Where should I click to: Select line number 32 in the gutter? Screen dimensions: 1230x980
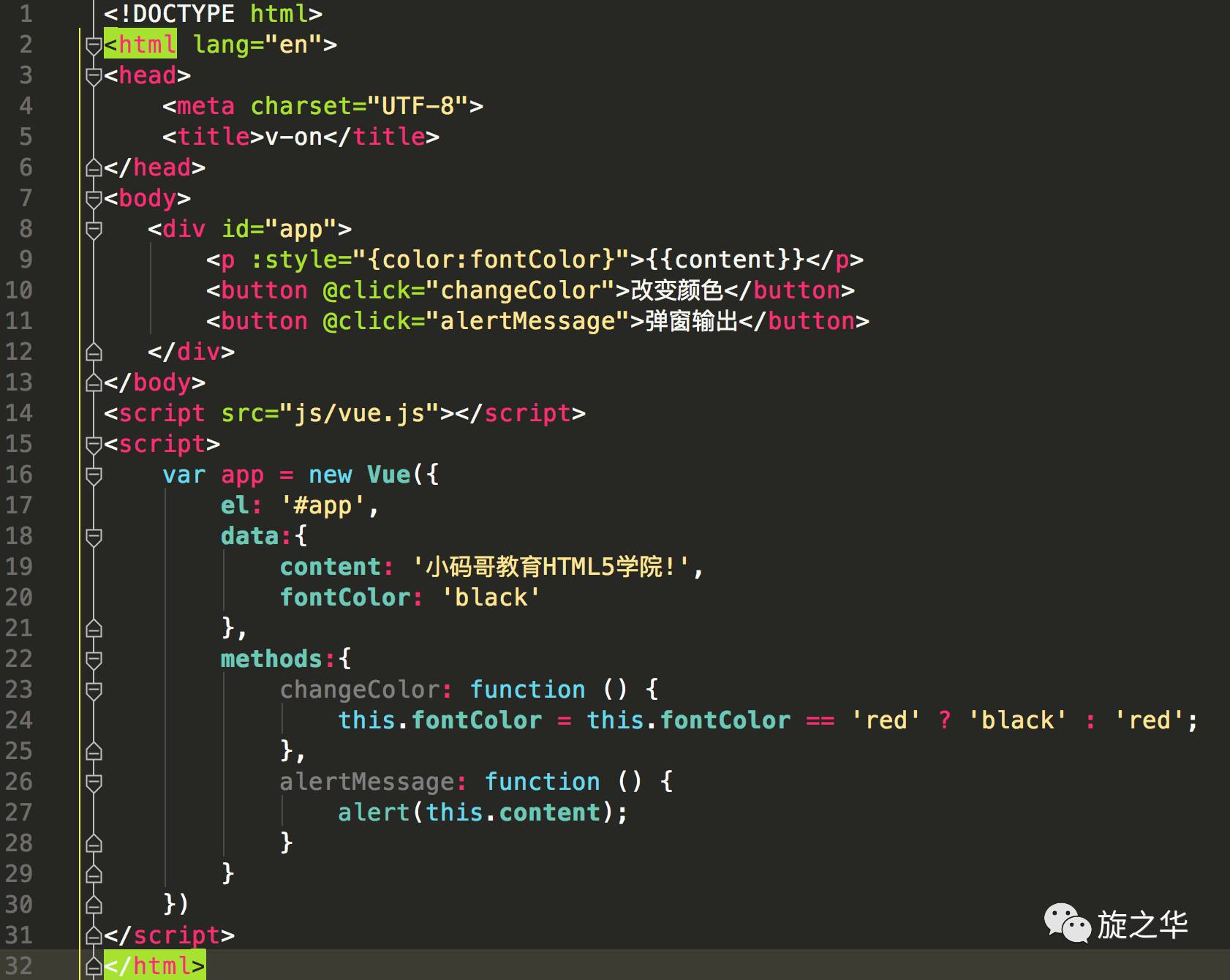point(19,966)
